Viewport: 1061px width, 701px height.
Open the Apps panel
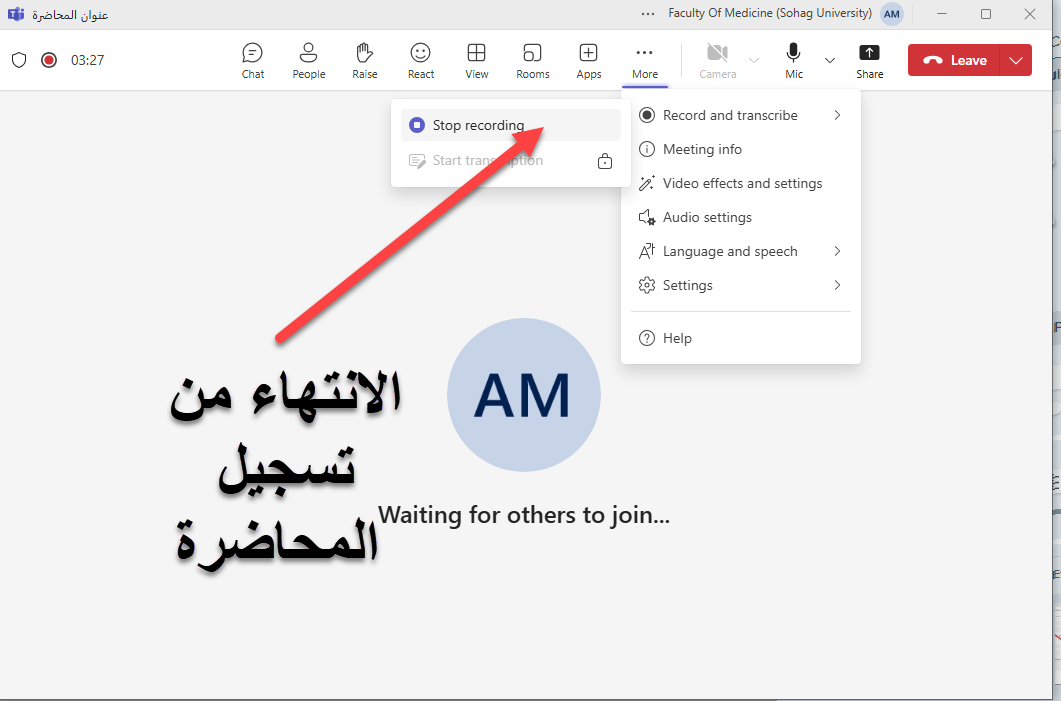click(x=589, y=60)
